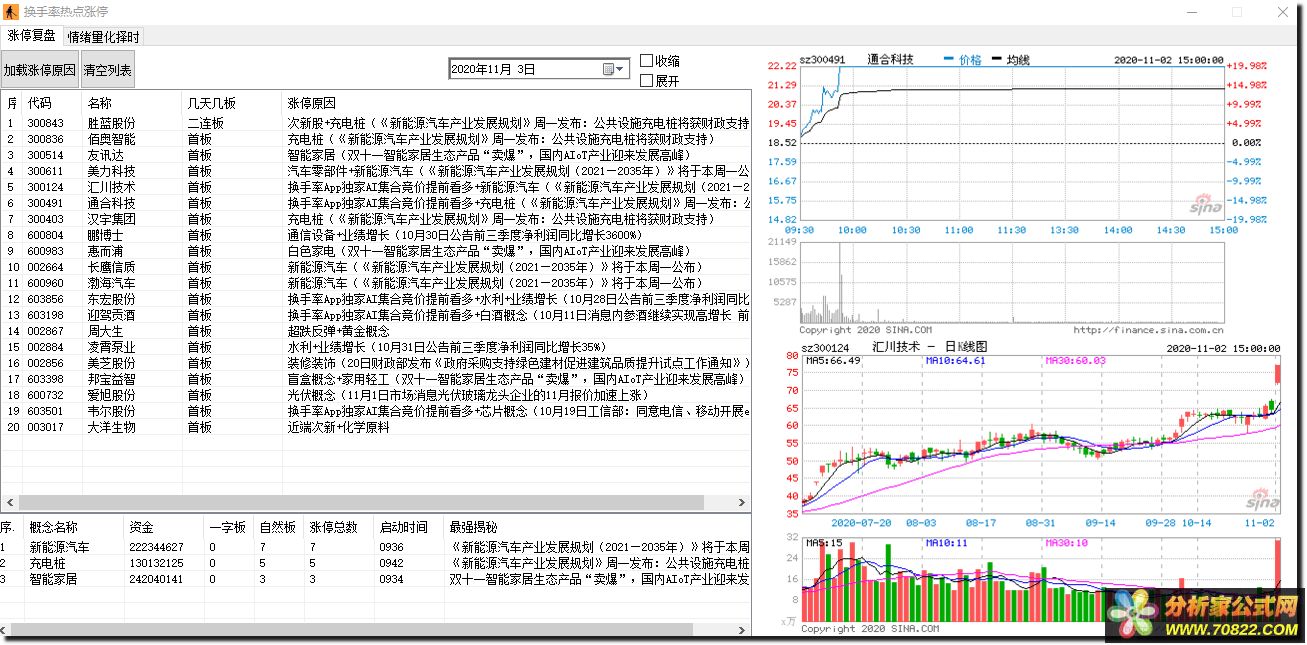Viewport: 1307px width, 645px height.
Task: Select row 通合科技
Action: [375, 203]
